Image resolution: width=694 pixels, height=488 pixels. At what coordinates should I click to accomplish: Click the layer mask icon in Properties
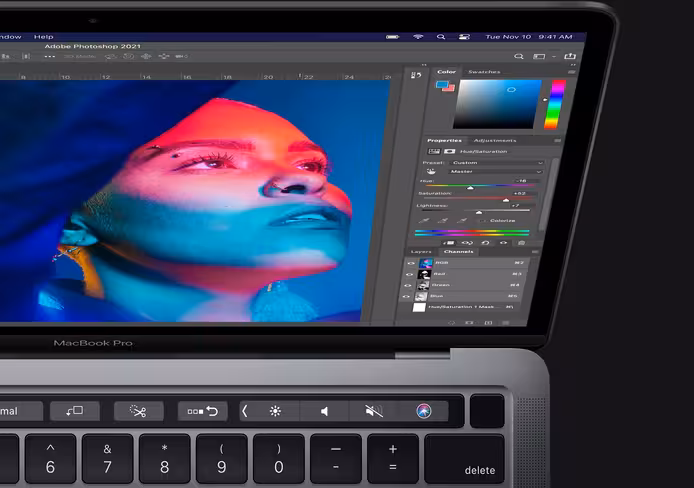coord(450,151)
